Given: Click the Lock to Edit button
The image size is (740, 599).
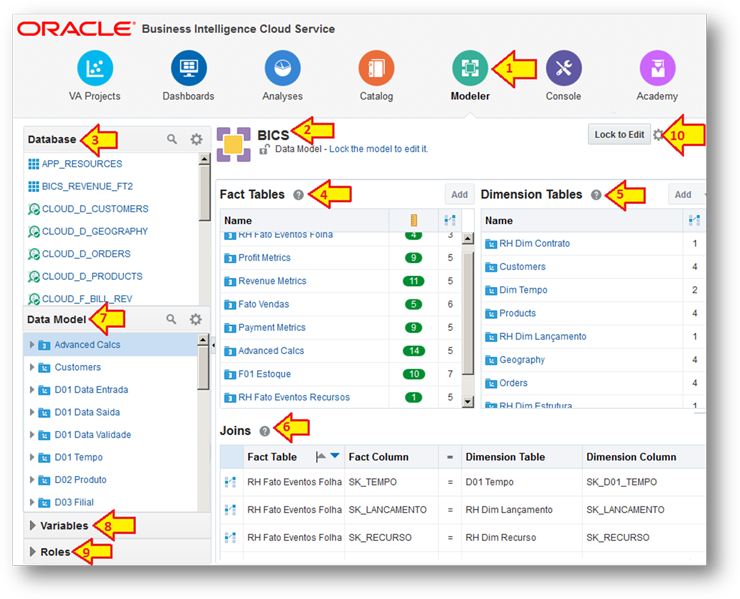Looking at the screenshot, I should tap(619, 135).
